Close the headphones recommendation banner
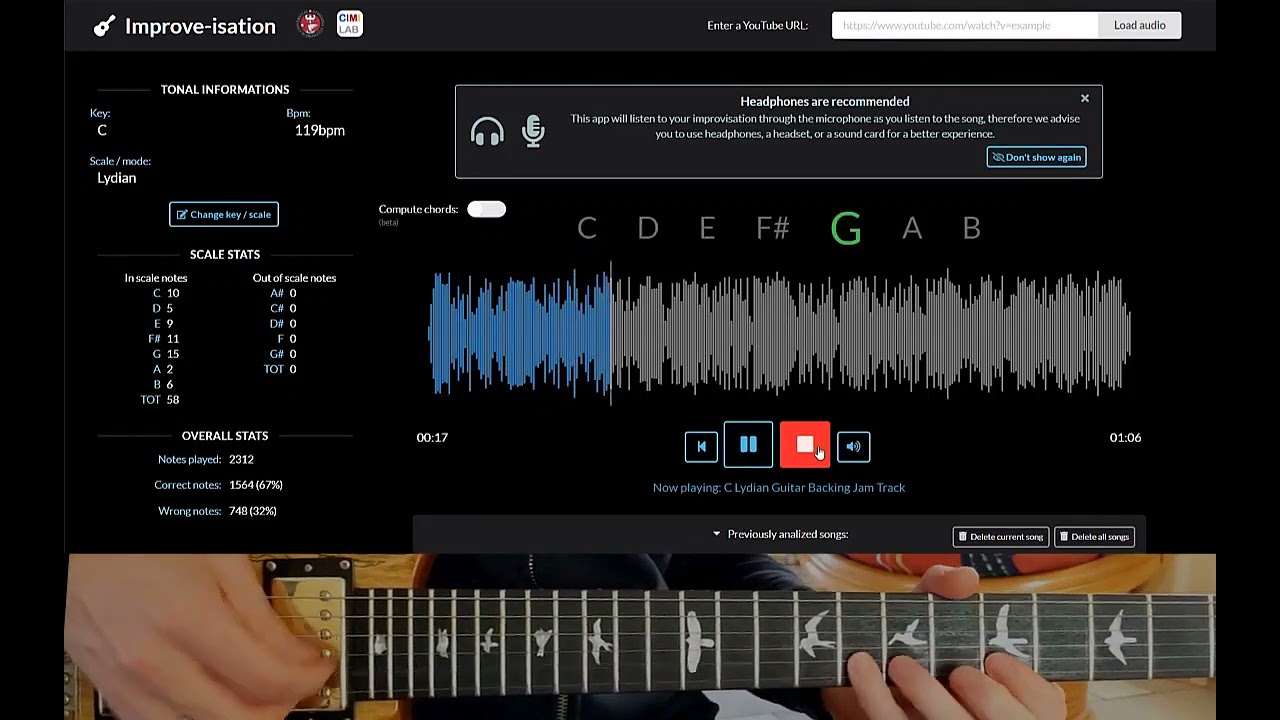Image resolution: width=1280 pixels, height=720 pixels. click(x=1085, y=98)
